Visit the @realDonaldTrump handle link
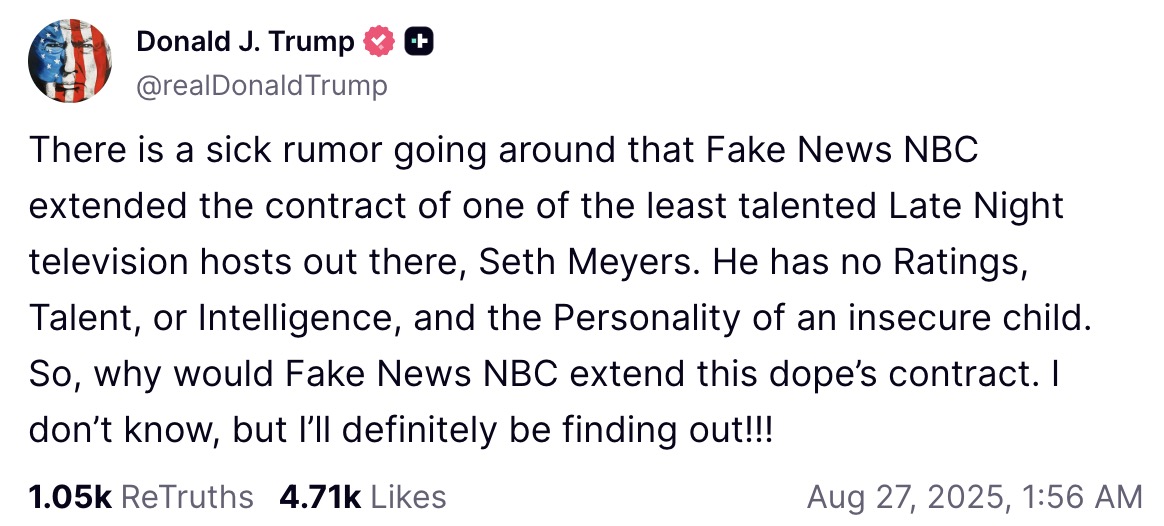Screen dimensions: 1164x526 click(x=262, y=86)
